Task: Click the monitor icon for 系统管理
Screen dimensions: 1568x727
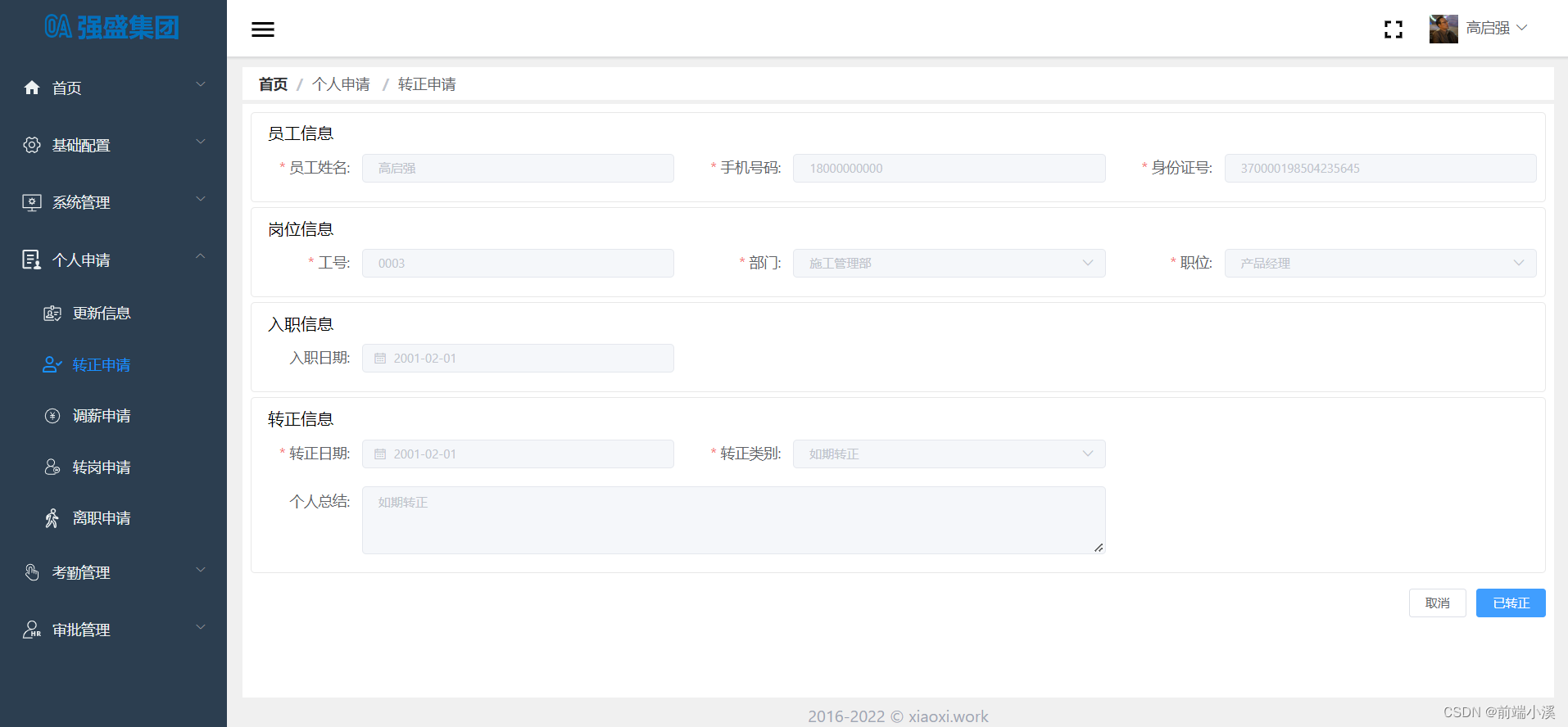Action: point(32,202)
